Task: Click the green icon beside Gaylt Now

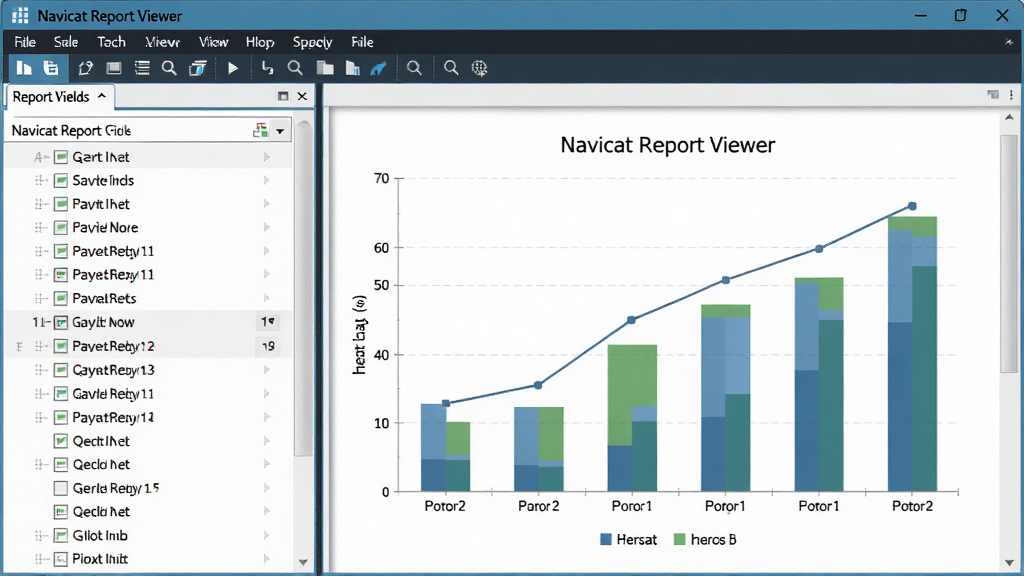Action: click(x=61, y=322)
